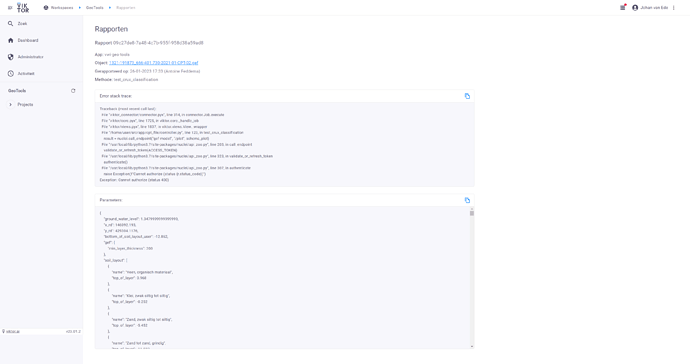This screenshot has height=364, width=690.
Task: Click the Rapporten page heading
Action: (111, 29)
